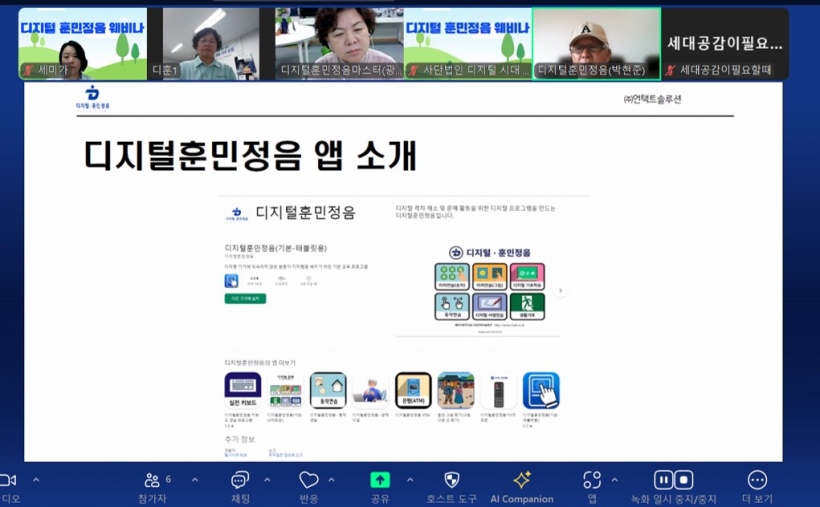The image size is (820, 507).
Task: Click the muted mic icon on 세대공감이필요할때 tile
Action: click(x=670, y=70)
